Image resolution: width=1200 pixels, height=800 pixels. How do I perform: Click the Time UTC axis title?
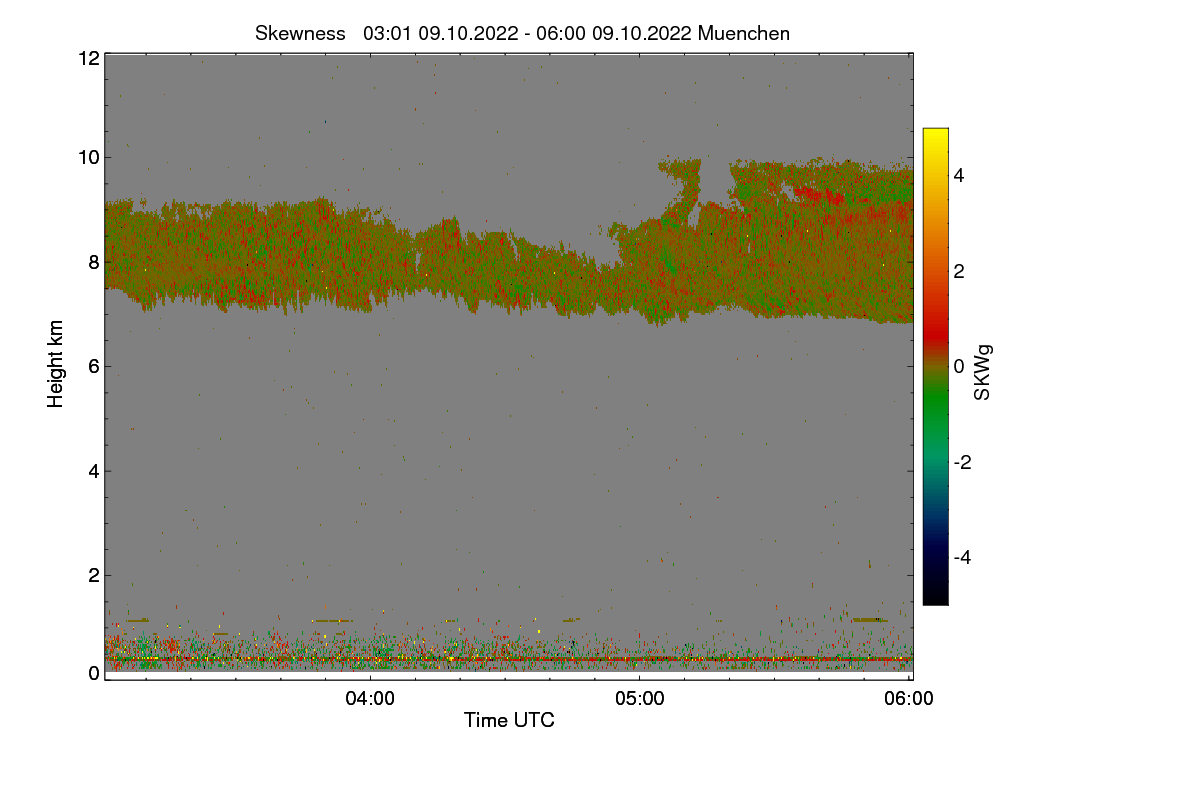tap(509, 720)
